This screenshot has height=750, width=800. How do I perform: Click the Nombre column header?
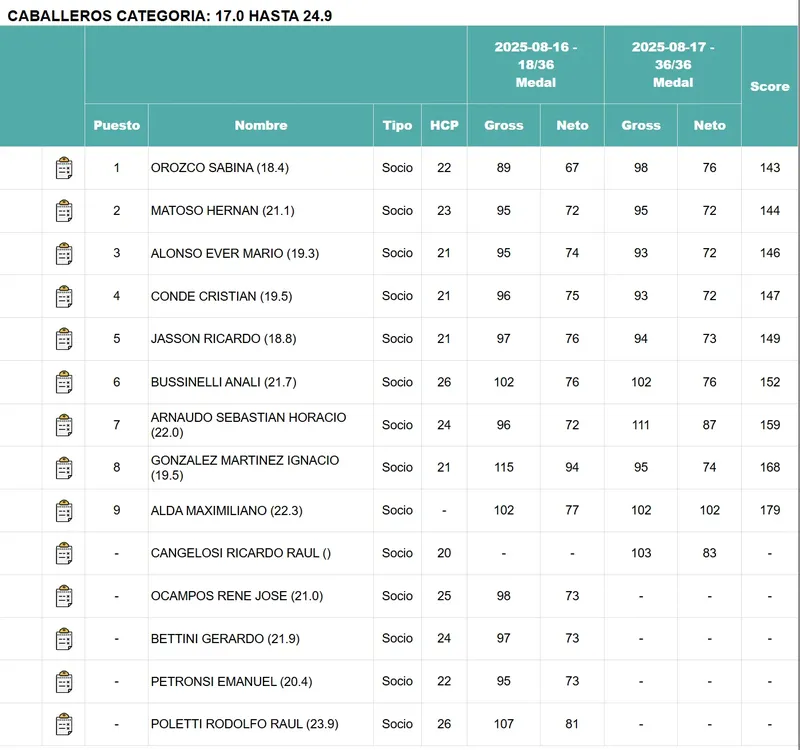coord(261,126)
